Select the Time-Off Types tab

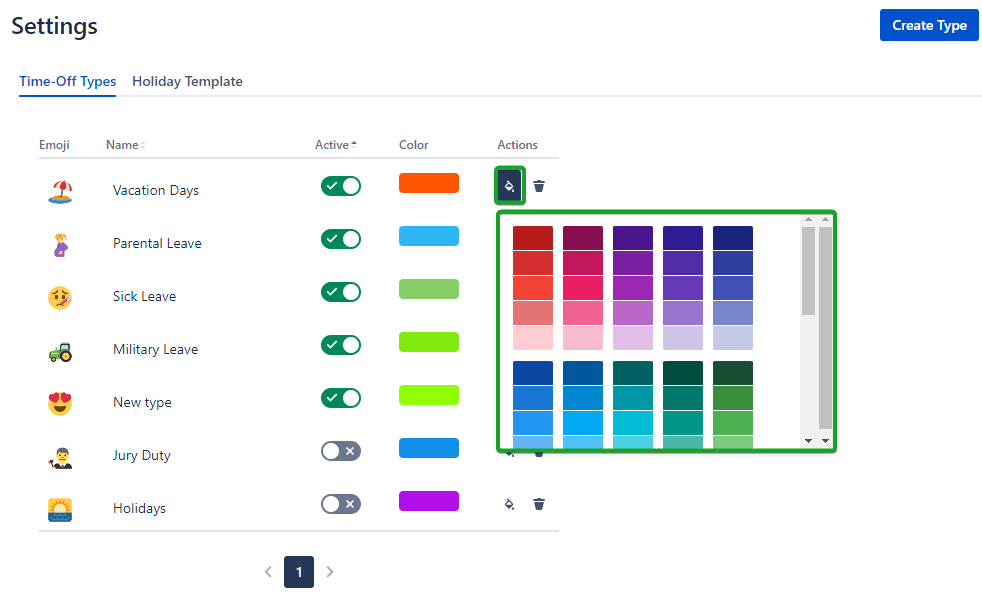click(x=67, y=82)
